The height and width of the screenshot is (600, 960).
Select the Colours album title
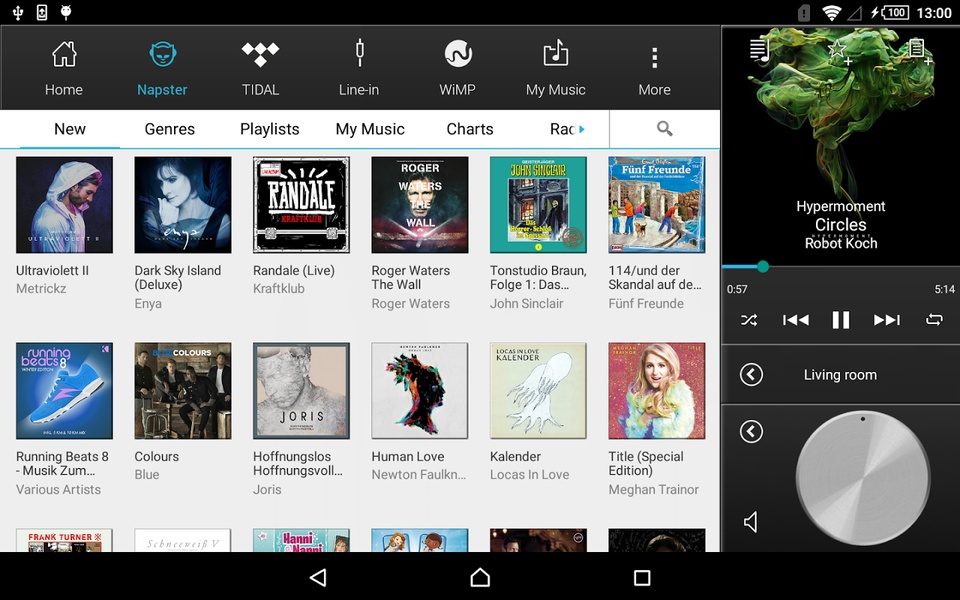coord(157,456)
